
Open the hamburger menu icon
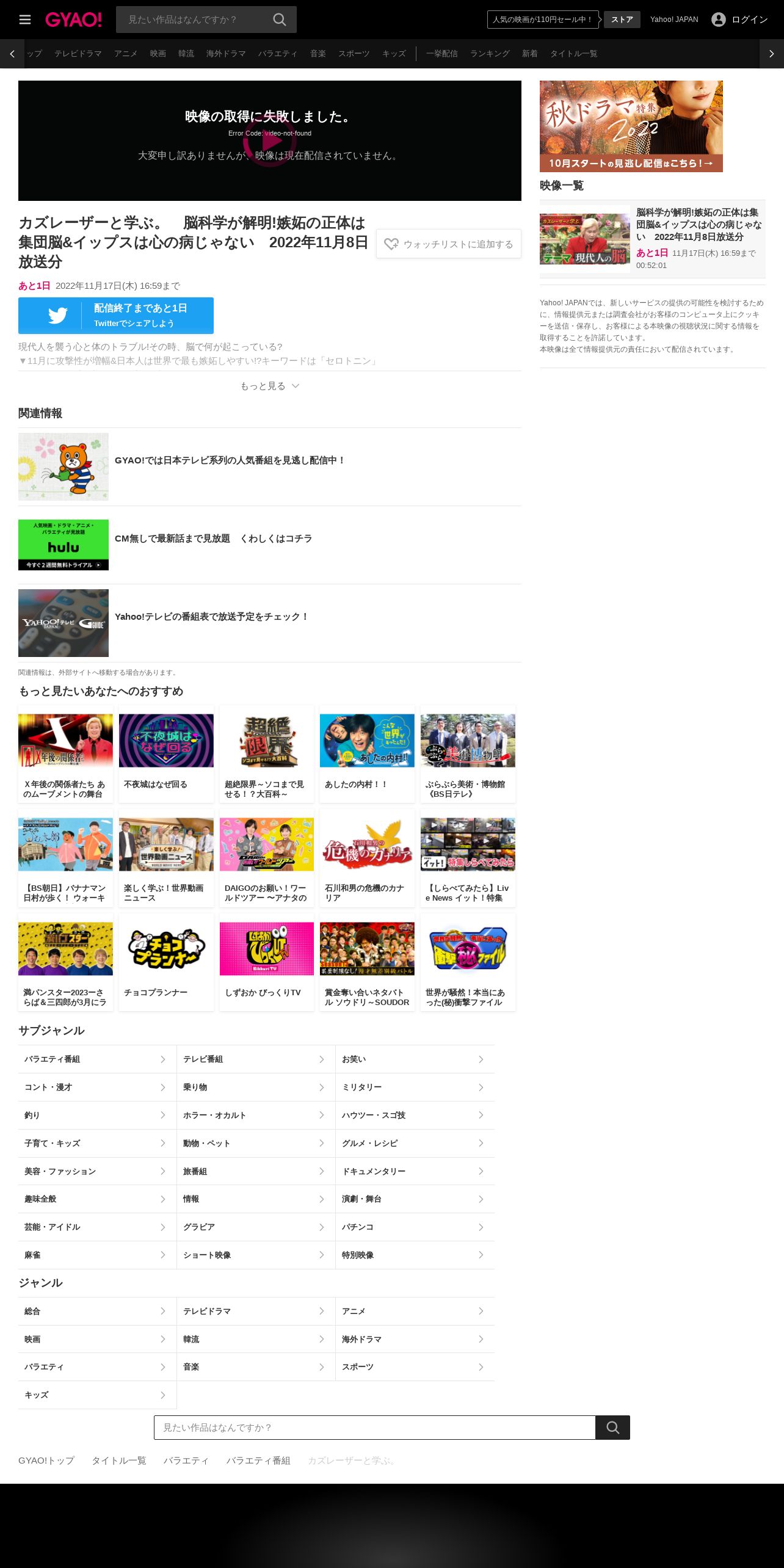(25, 20)
